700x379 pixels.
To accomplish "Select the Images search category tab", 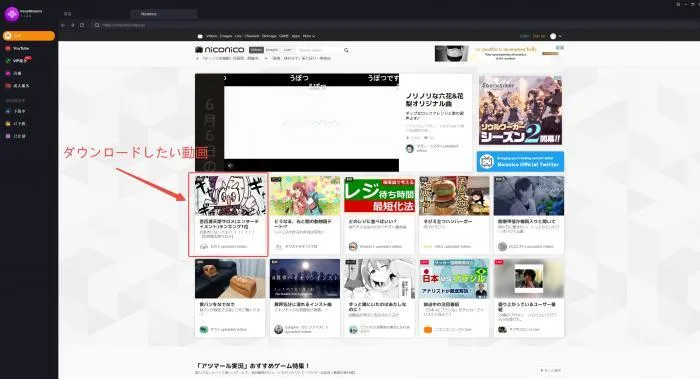I will [x=272, y=50].
